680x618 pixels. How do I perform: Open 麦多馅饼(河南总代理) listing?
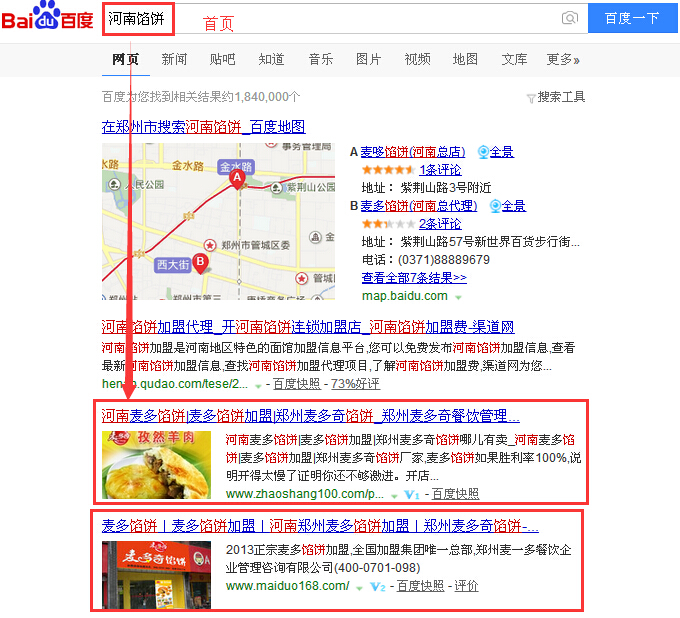pos(418,206)
